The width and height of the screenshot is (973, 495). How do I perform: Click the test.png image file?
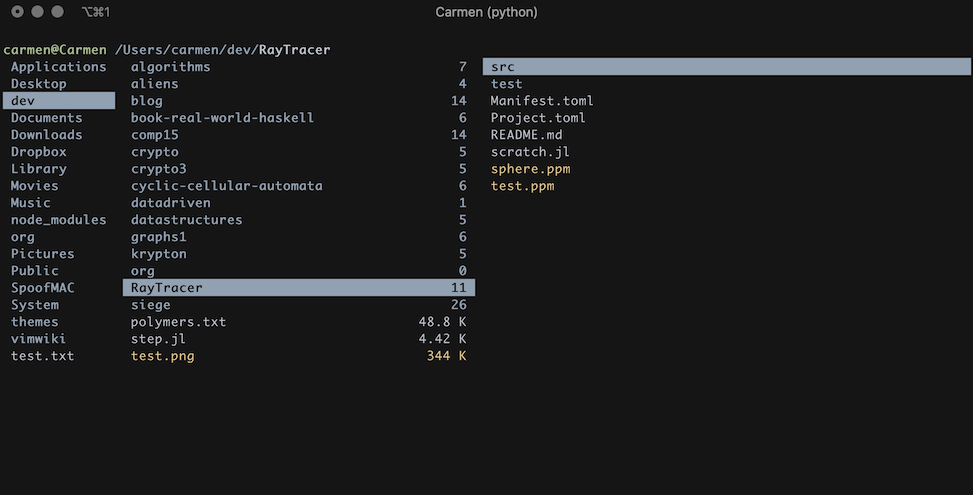tap(162, 356)
